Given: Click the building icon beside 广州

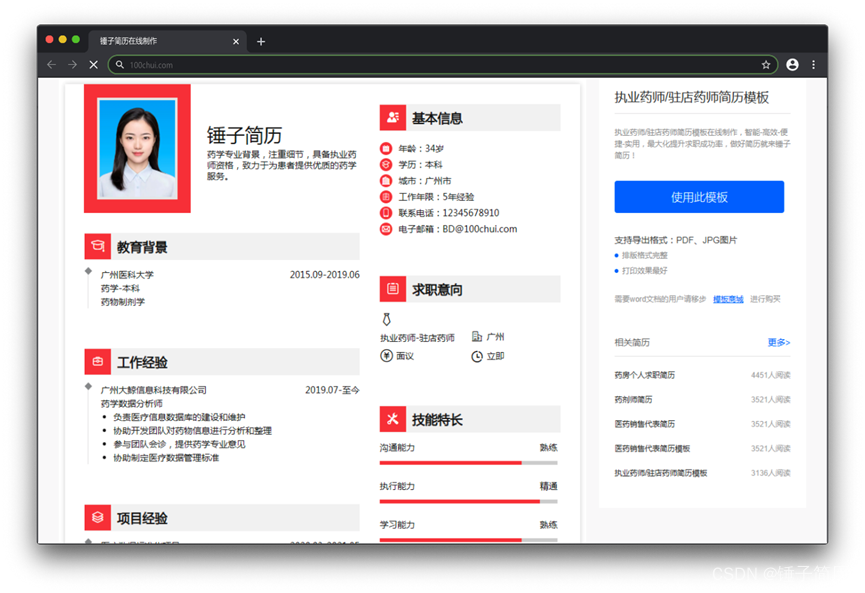Looking at the screenshot, I should [477, 336].
